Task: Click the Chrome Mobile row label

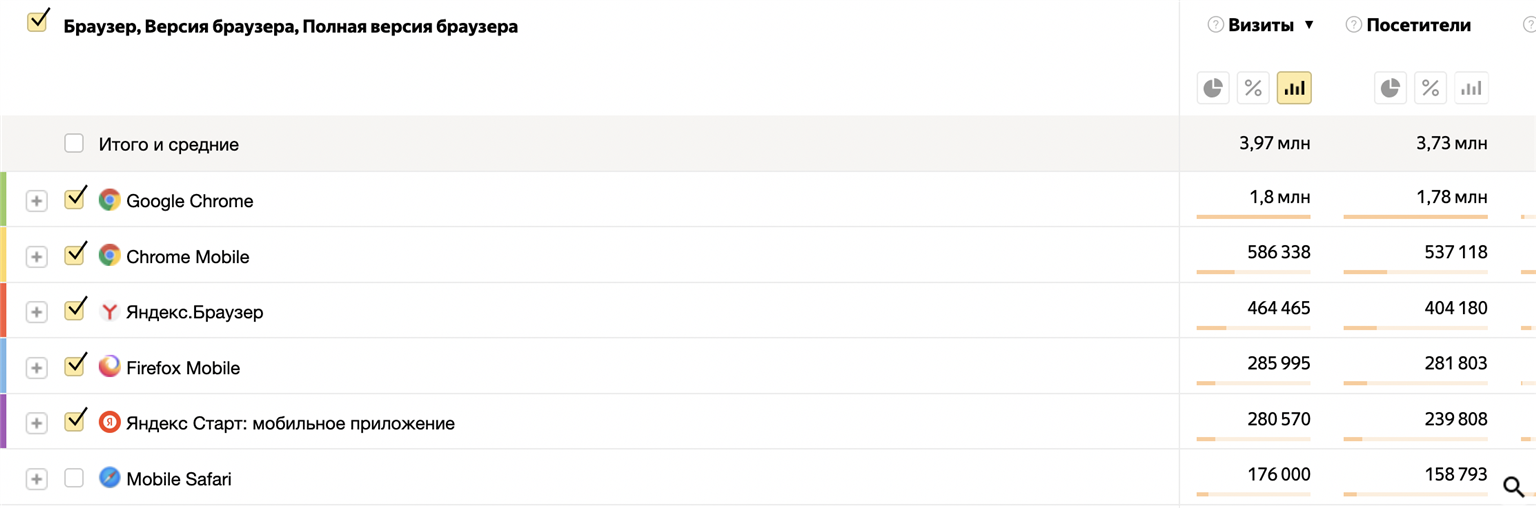Action: coord(187,257)
